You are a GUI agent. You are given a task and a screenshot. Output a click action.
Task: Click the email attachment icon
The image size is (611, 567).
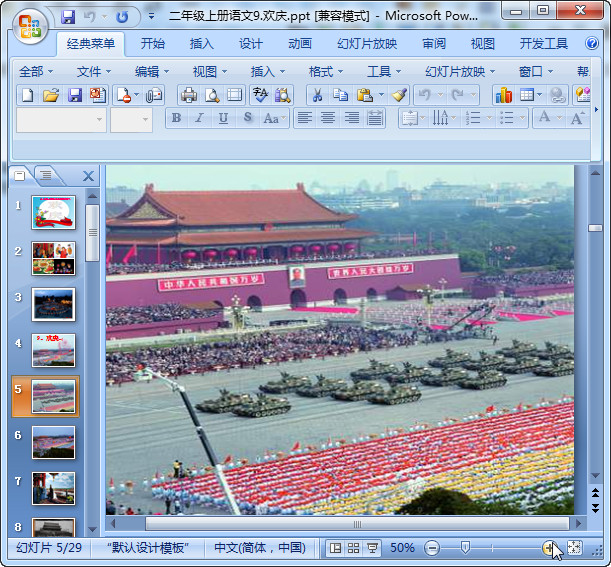pyautogui.click(x=154, y=95)
